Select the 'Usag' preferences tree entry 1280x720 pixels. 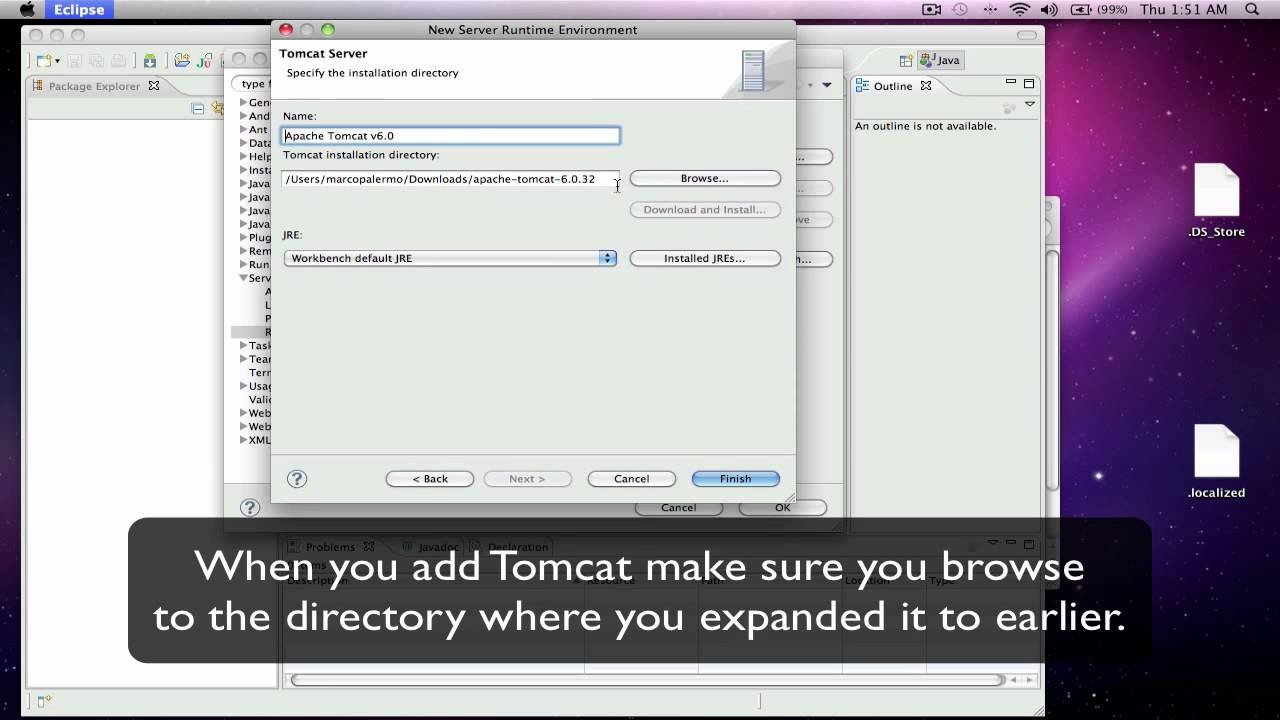coord(260,386)
